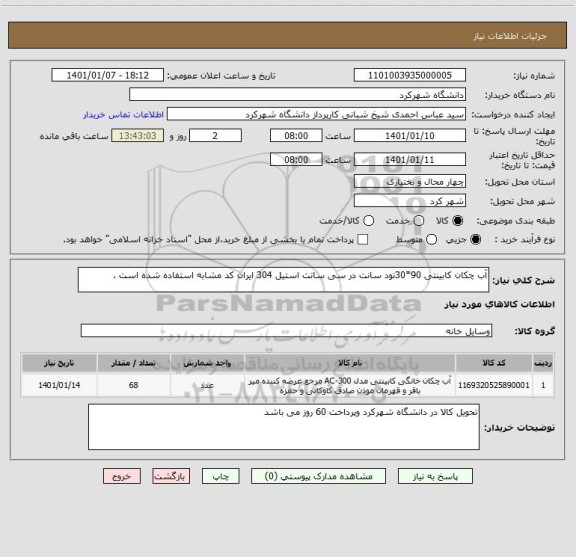Toggle the اسناد خزانه اسلامی payment checkbox
Screen dimensions: 576x557
(363, 240)
